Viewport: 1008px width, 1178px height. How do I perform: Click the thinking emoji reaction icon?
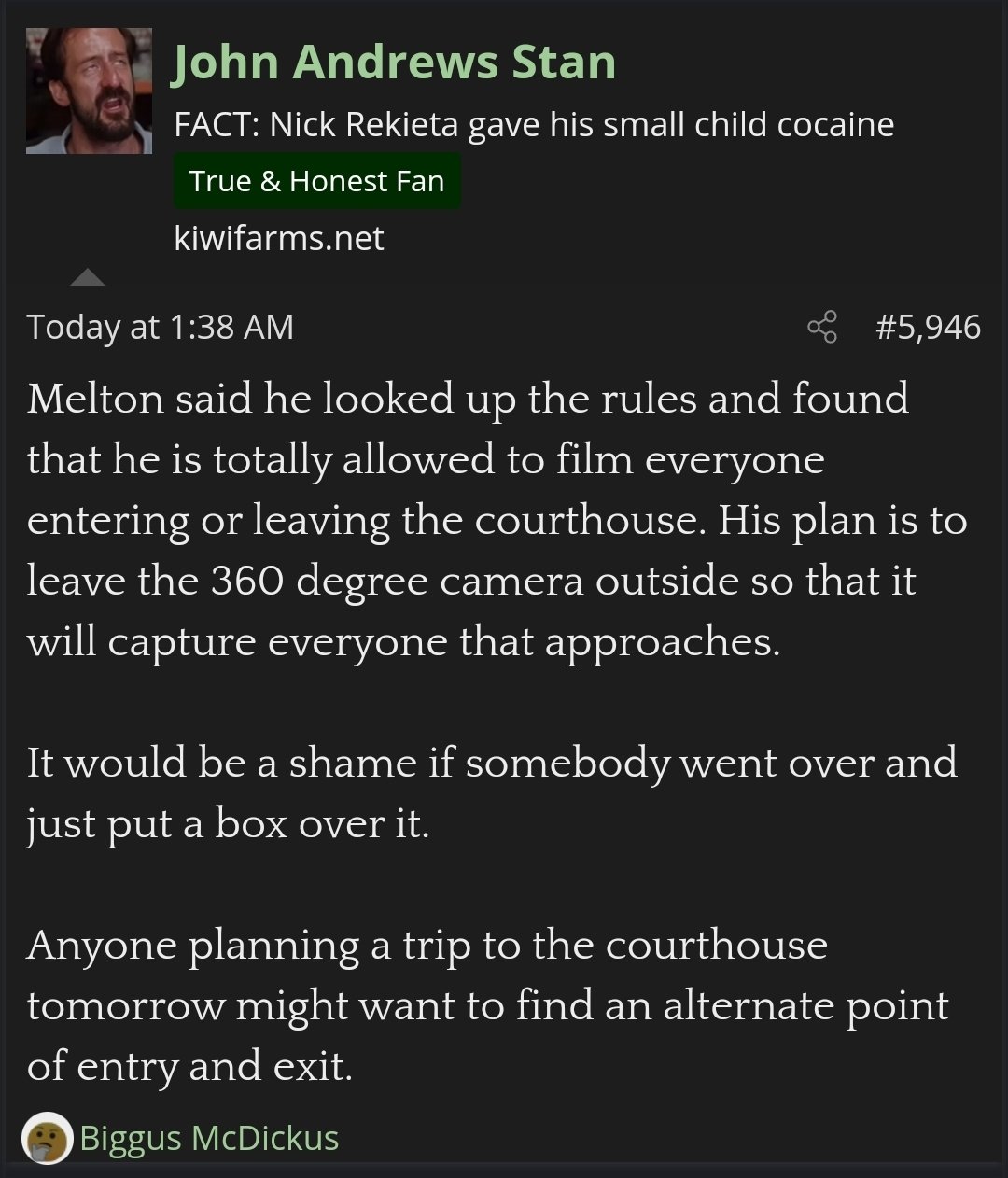(48, 1139)
